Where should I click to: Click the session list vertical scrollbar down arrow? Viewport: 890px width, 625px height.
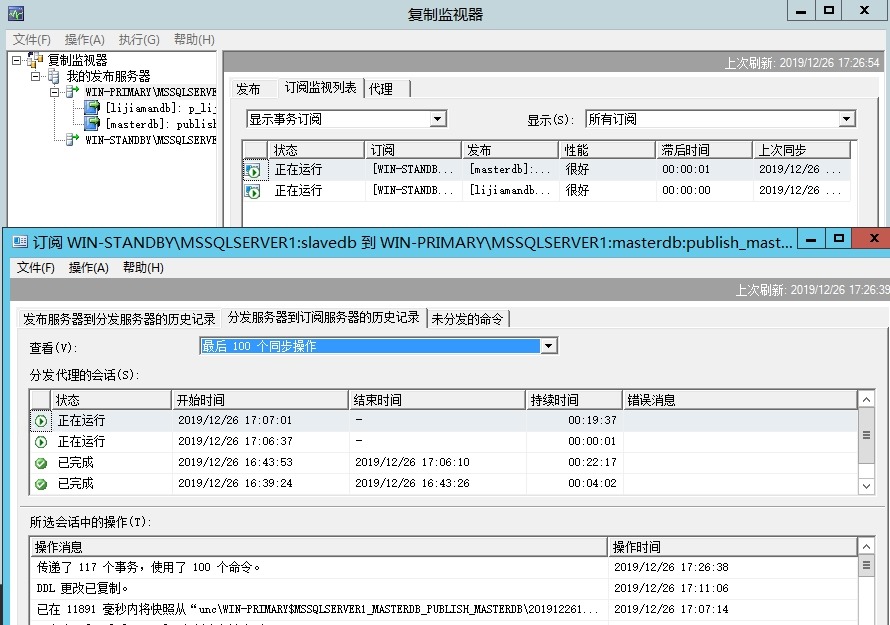click(x=866, y=485)
